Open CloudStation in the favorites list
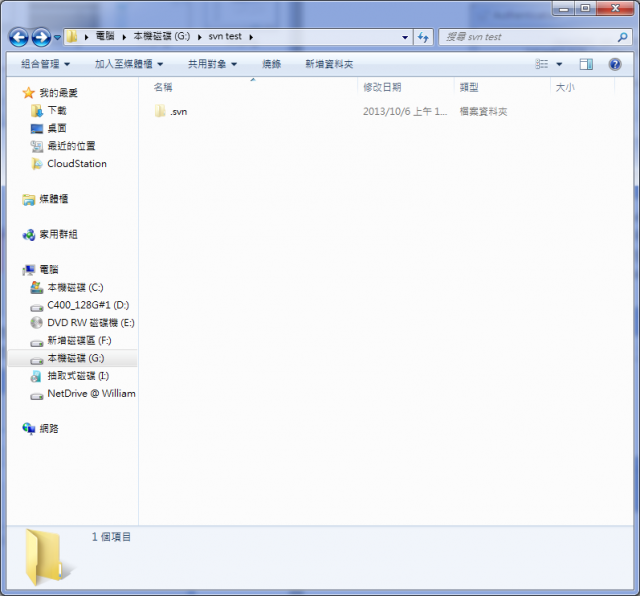640x596 pixels. 77,164
